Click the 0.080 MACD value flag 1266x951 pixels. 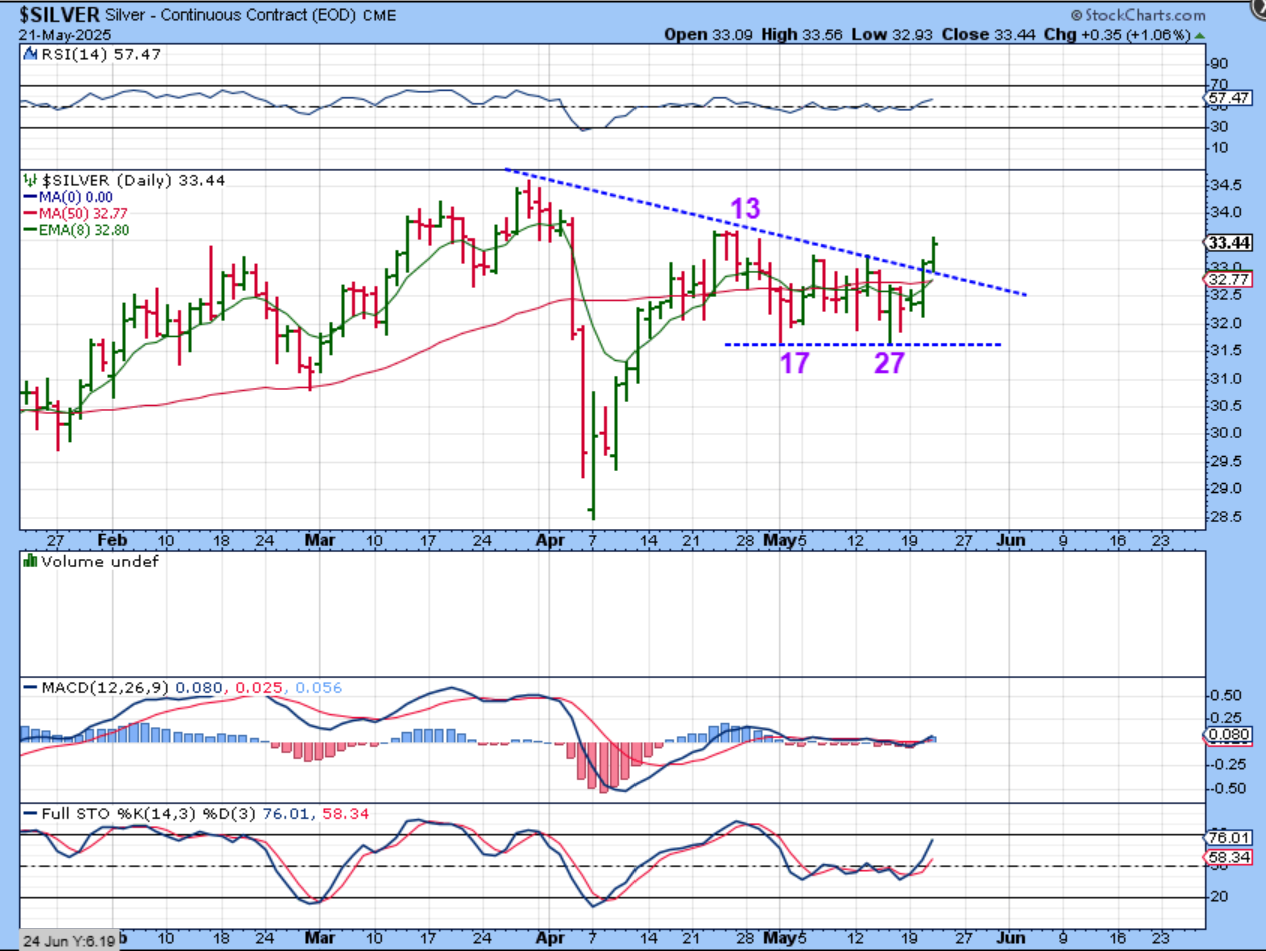pos(1229,735)
